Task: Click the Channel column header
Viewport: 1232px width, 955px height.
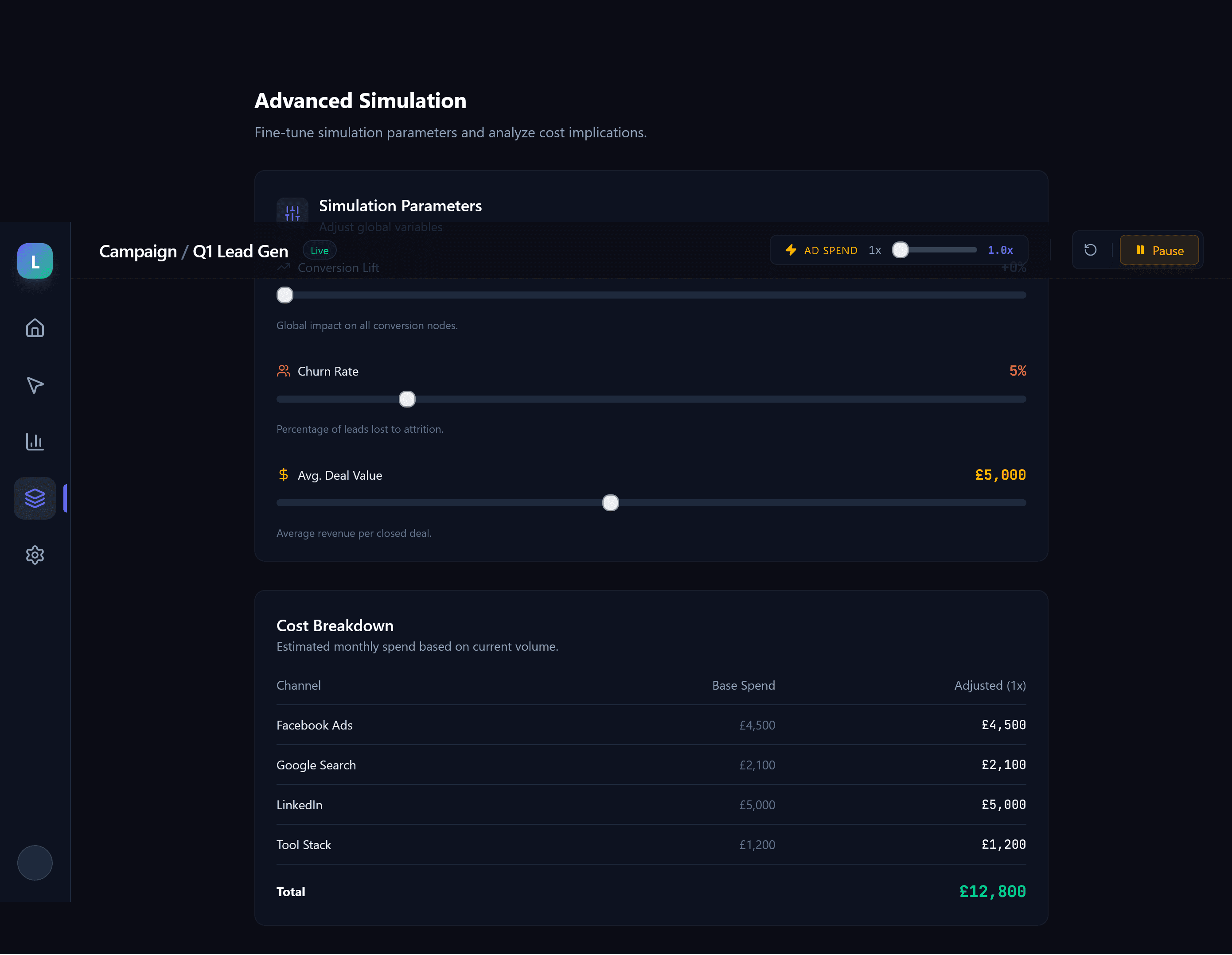Action: 298,686
